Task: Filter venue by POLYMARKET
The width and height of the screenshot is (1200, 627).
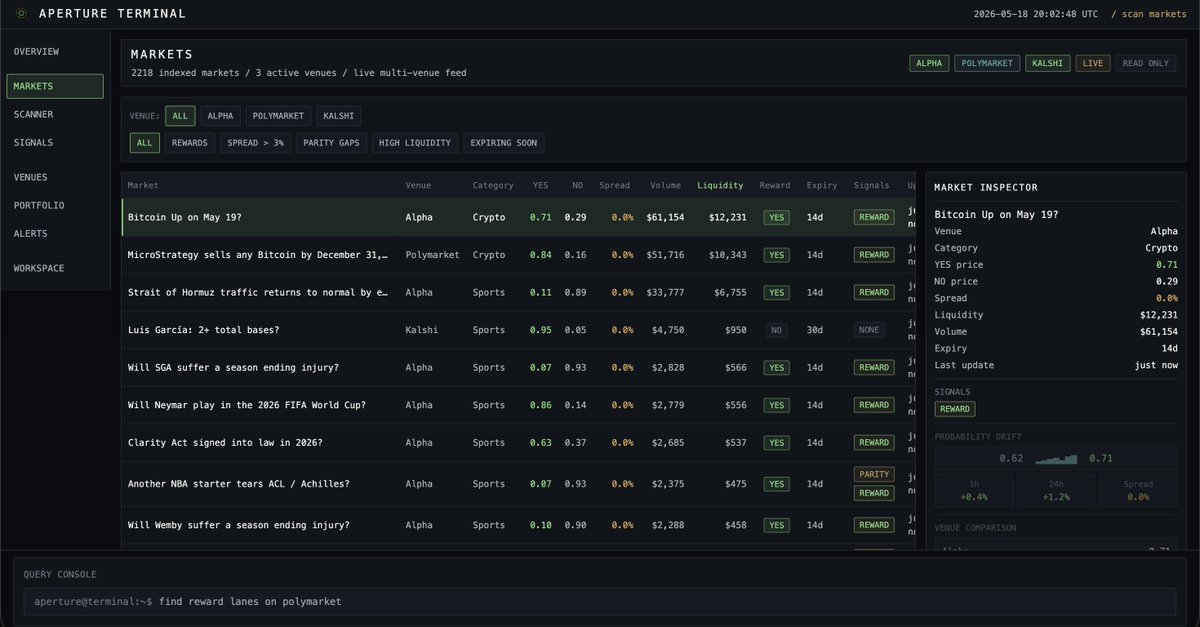Action: click(278, 116)
